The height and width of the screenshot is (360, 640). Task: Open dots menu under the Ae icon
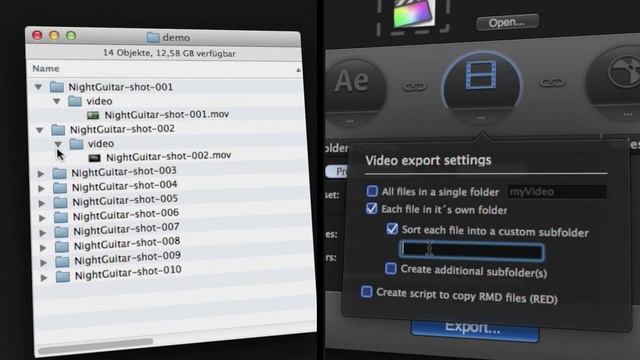(350, 122)
